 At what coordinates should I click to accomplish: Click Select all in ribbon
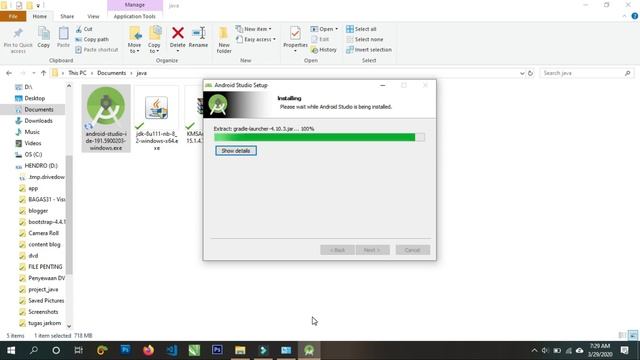361,29
